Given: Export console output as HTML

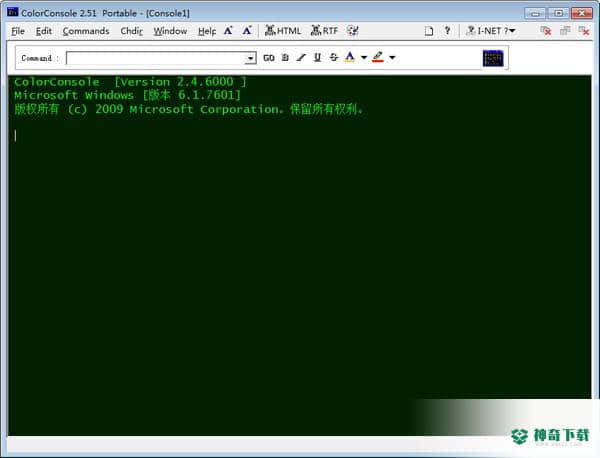Looking at the screenshot, I should 283,31.
